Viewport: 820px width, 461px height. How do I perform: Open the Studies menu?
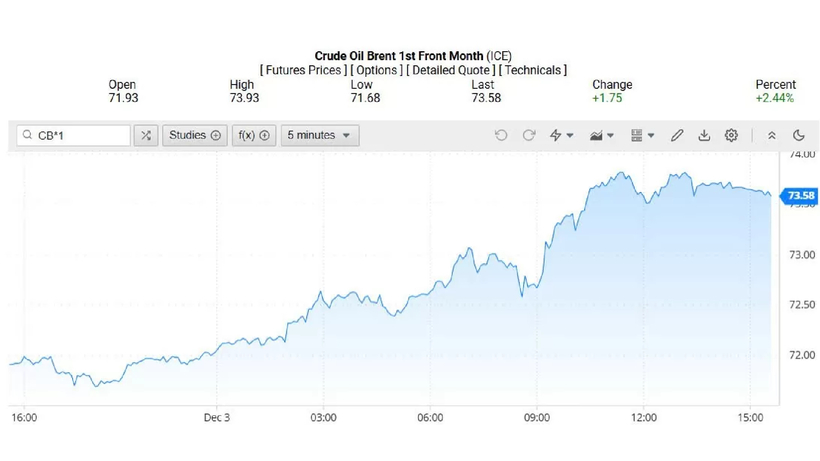click(x=194, y=136)
